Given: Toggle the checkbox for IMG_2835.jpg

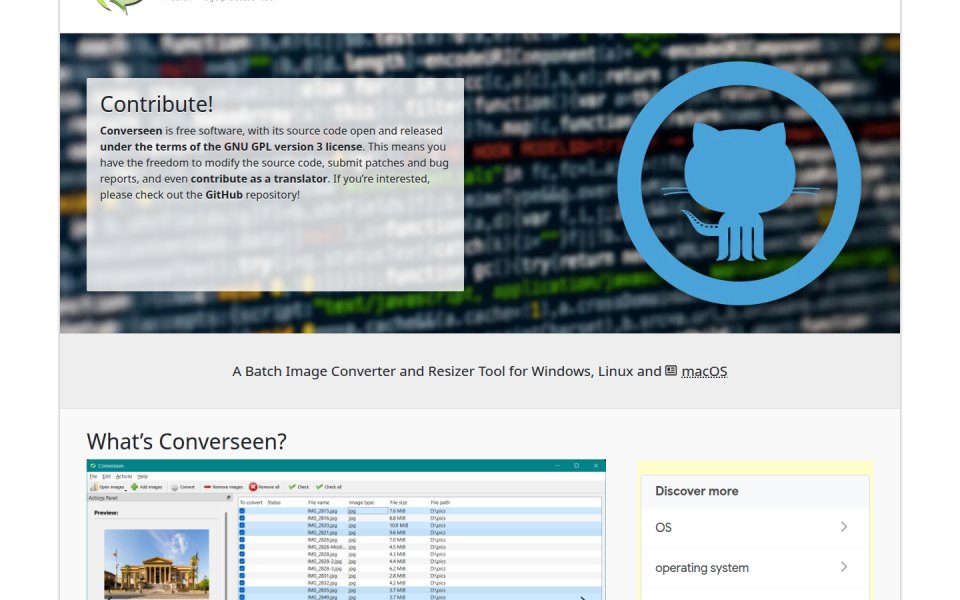Looking at the screenshot, I should point(242,590).
